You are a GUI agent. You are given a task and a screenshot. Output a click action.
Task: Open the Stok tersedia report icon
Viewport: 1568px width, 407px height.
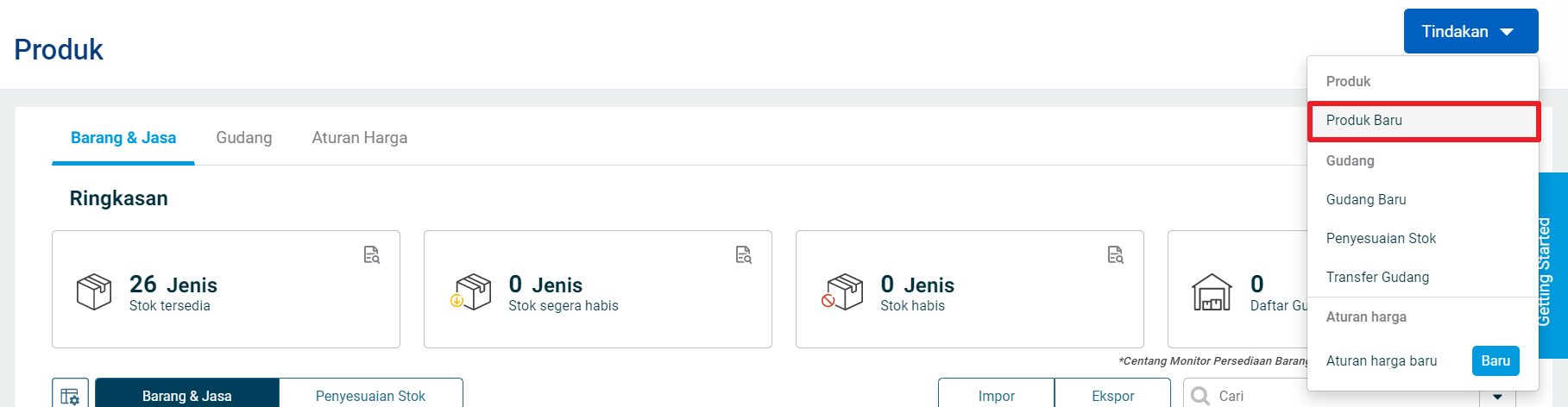point(372,254)
